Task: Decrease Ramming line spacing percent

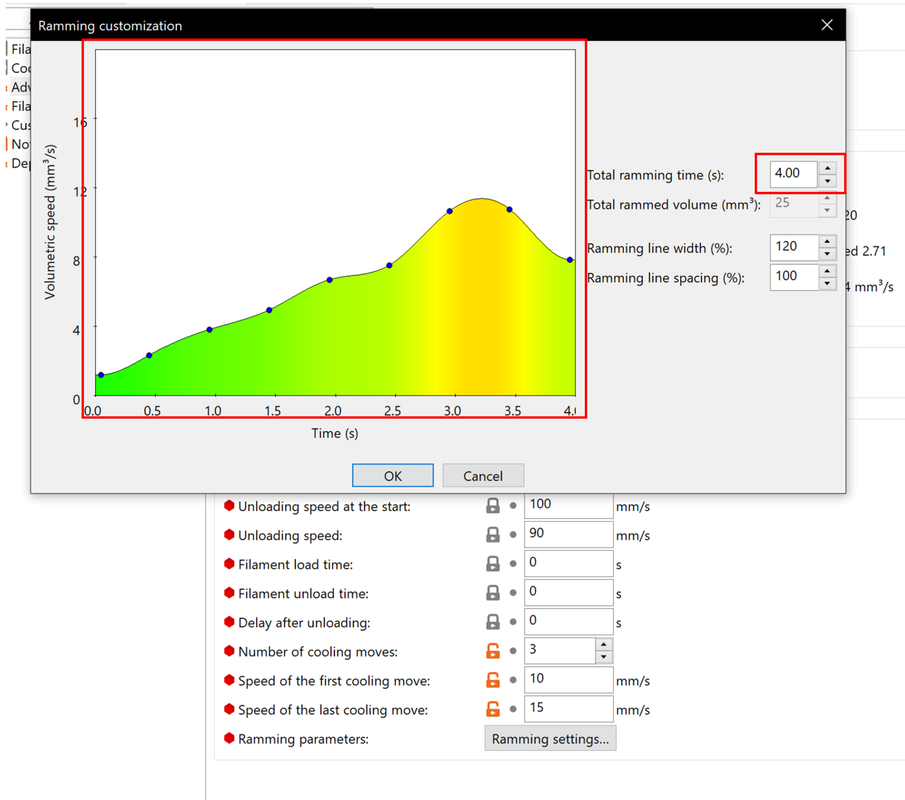Action: [828, 283]
